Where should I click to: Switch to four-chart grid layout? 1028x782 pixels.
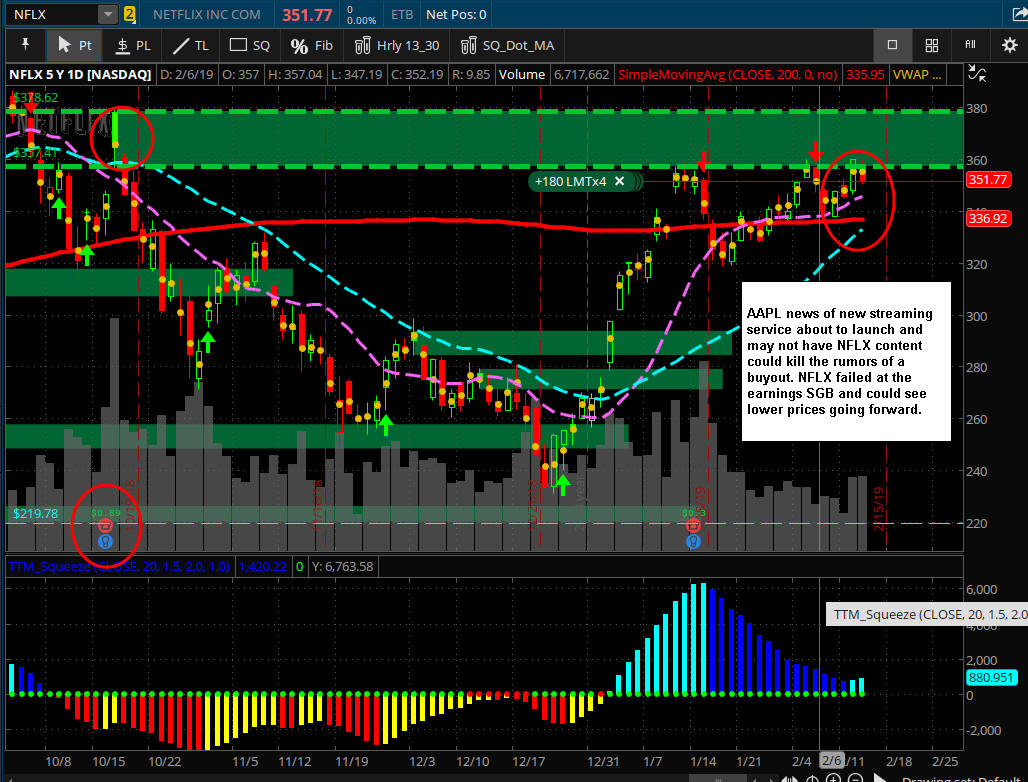tap(931, 45)
